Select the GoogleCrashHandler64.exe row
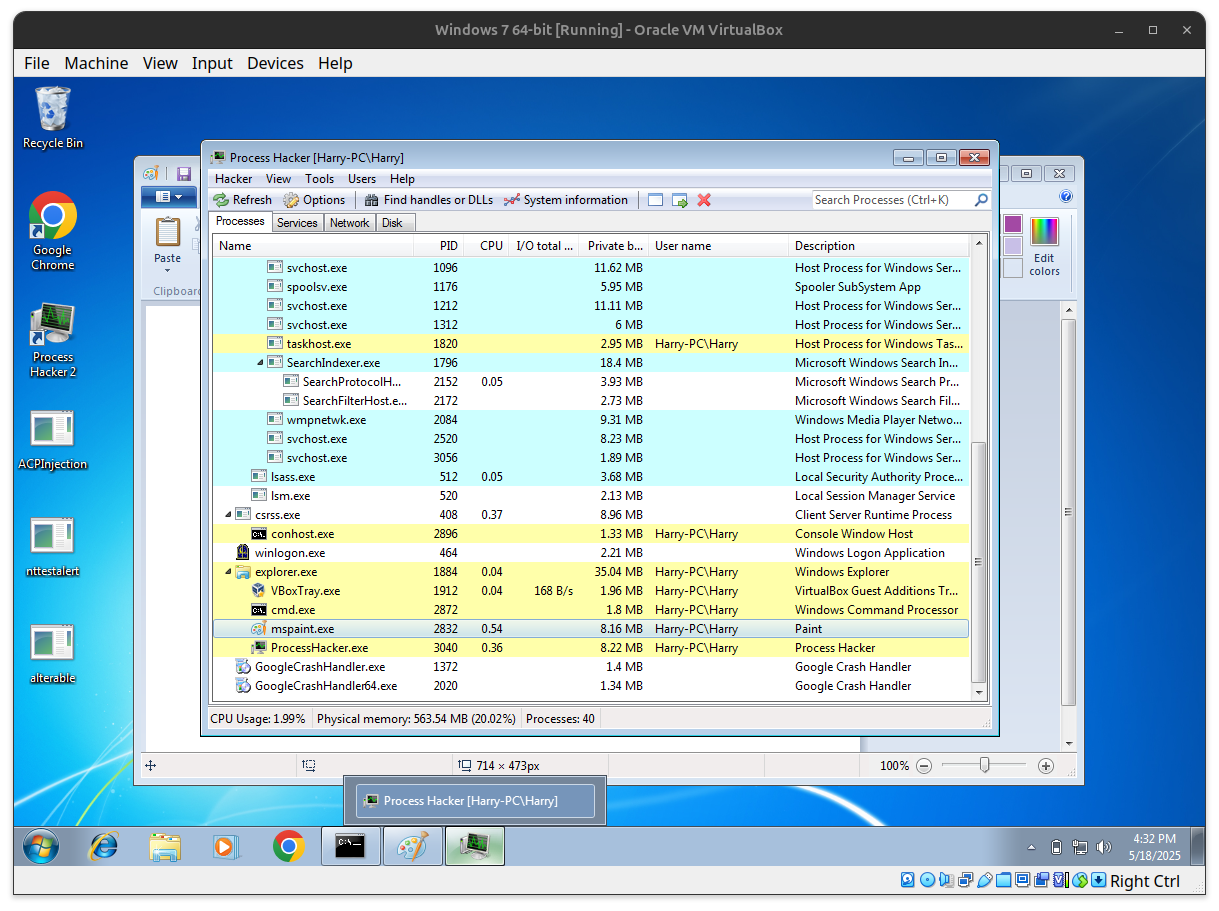The image size is (1219, 911). pos(591,686)
